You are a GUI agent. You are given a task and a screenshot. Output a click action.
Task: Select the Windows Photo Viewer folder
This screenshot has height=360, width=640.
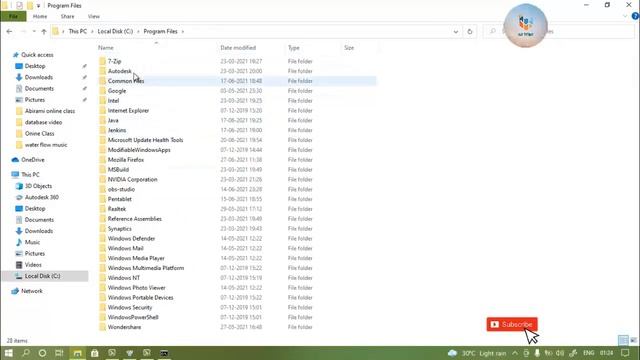137,288
